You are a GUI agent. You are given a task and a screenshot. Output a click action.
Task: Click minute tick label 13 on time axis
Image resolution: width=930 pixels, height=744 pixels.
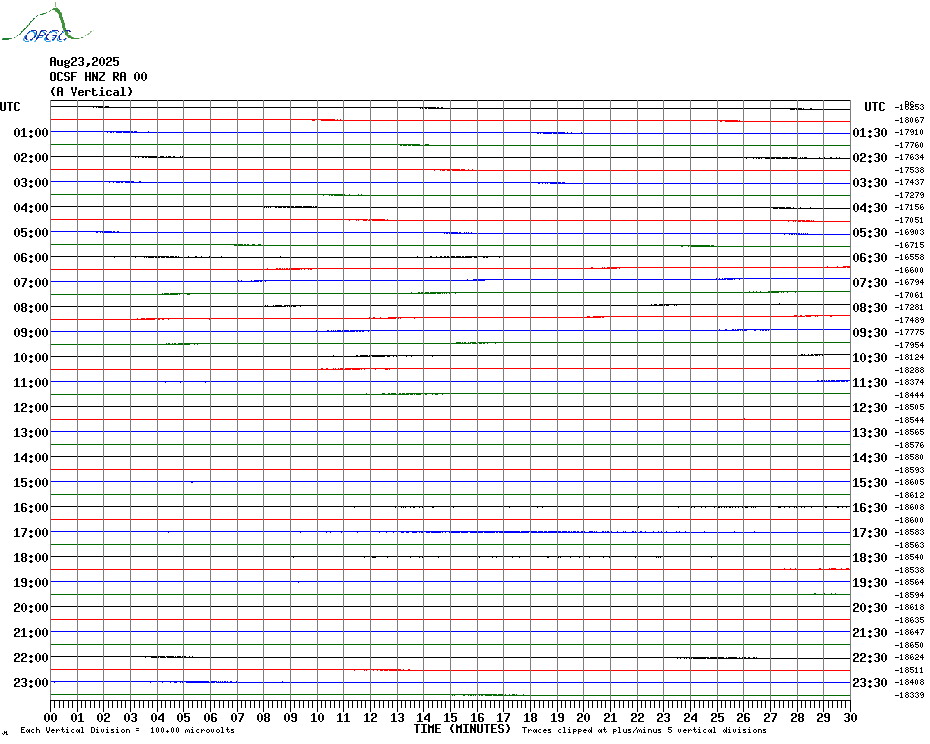click(397, 718)
